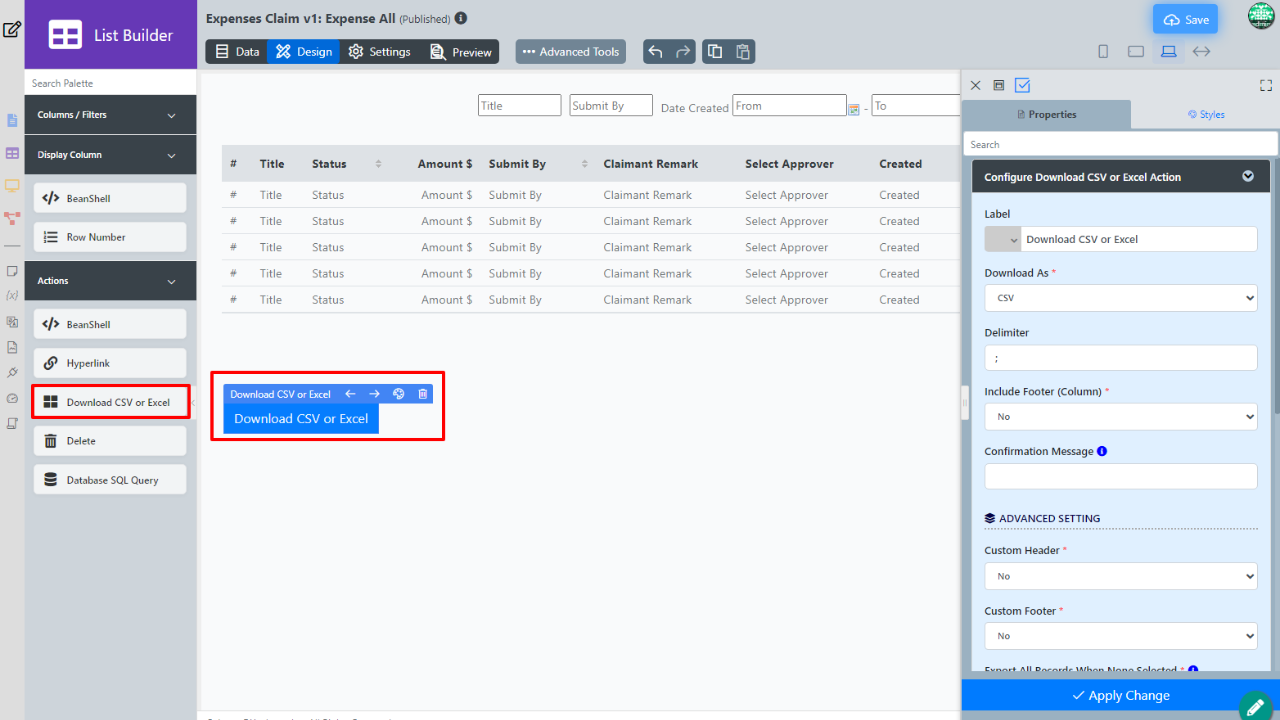
Task: Open the Process Builder icon in sidebar
Action: coord(12,217)
